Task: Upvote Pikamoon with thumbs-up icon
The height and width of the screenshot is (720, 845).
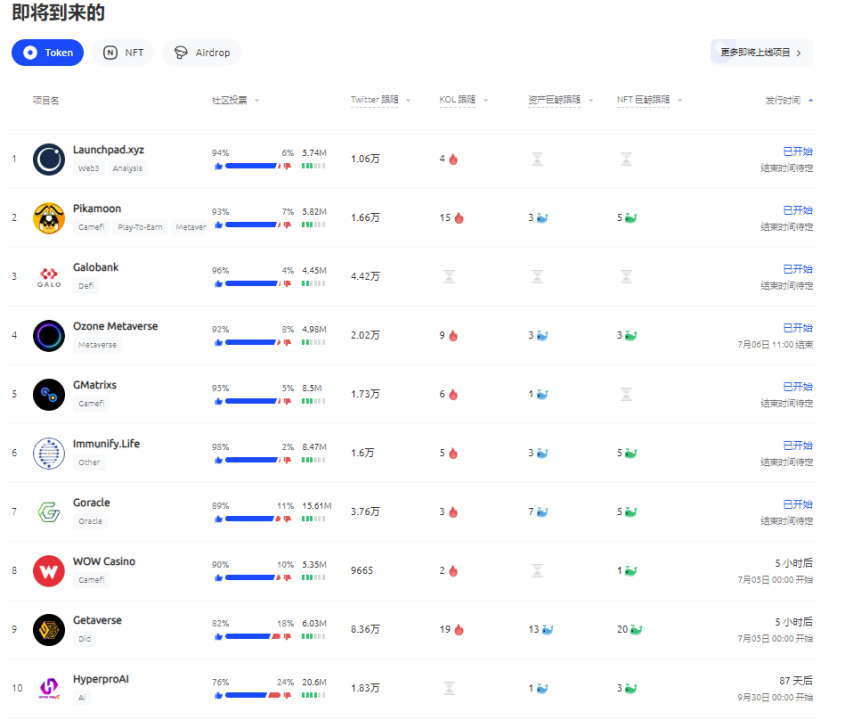Action: tap(218, 225)
